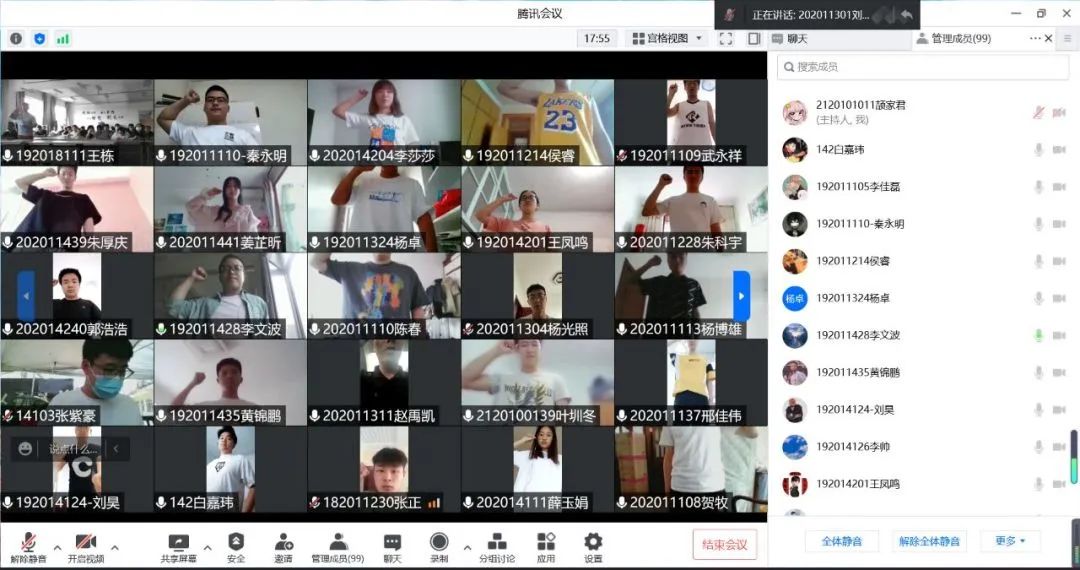Toggle 解除静音 microphone unmute button
This screenshot has height=570, width=1080.
point(28,542)
